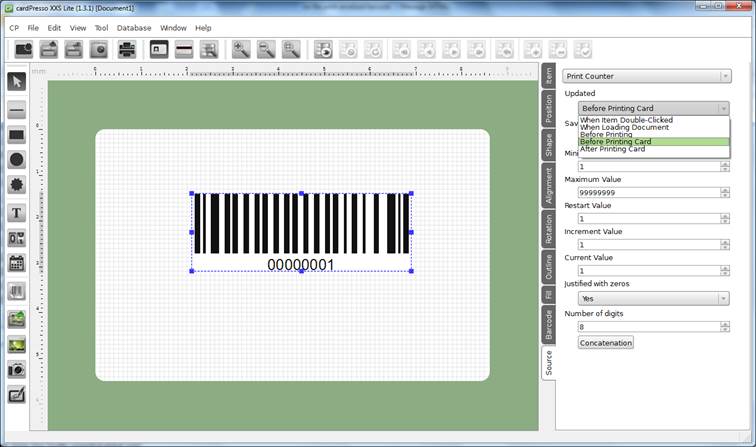
Task: Switch to the Alignment side tab
Action: click(x=549, y=186)
